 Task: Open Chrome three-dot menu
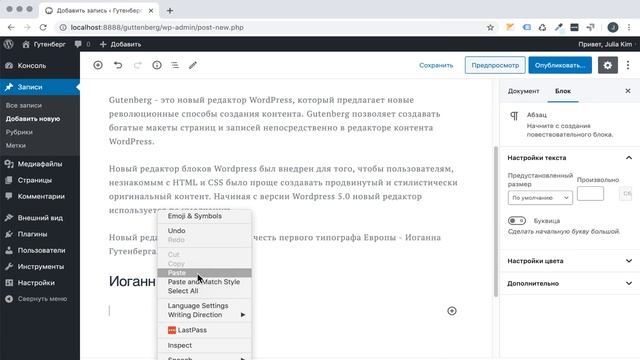click(629, 27)
